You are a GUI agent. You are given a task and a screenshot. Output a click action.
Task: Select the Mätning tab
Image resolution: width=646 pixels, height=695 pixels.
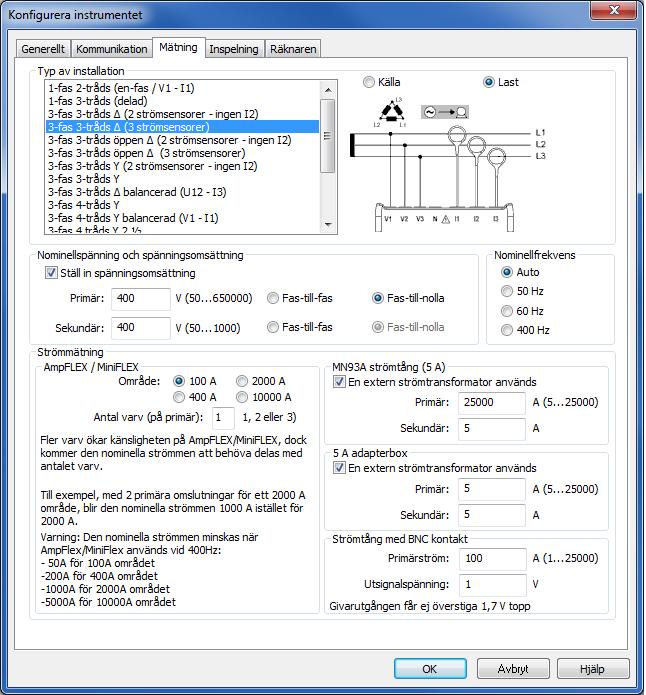tap(178, 47)
